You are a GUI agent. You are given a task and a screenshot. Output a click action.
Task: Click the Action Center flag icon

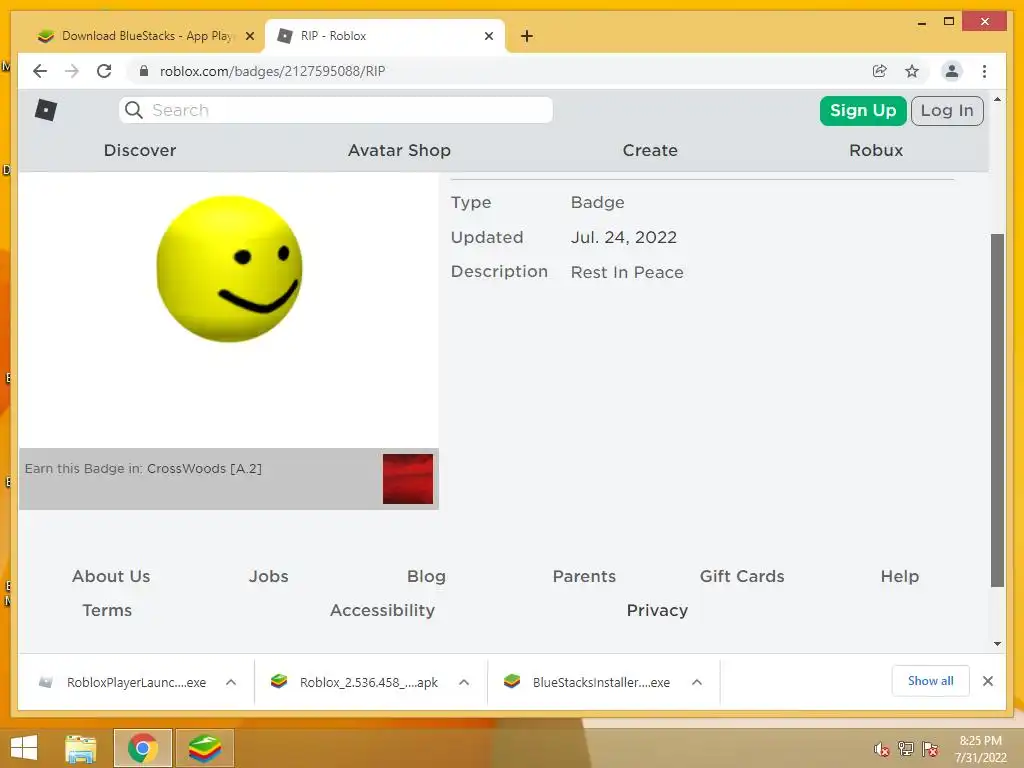(x=930, y=749)
